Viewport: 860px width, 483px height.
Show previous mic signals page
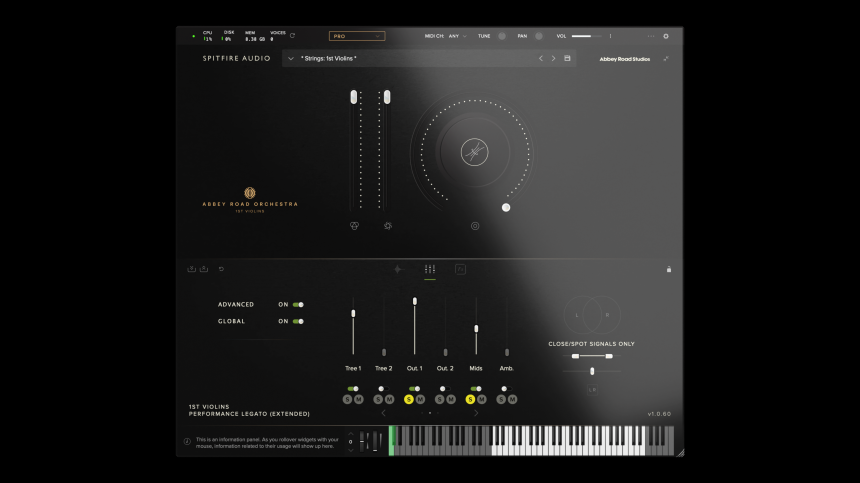383,413
